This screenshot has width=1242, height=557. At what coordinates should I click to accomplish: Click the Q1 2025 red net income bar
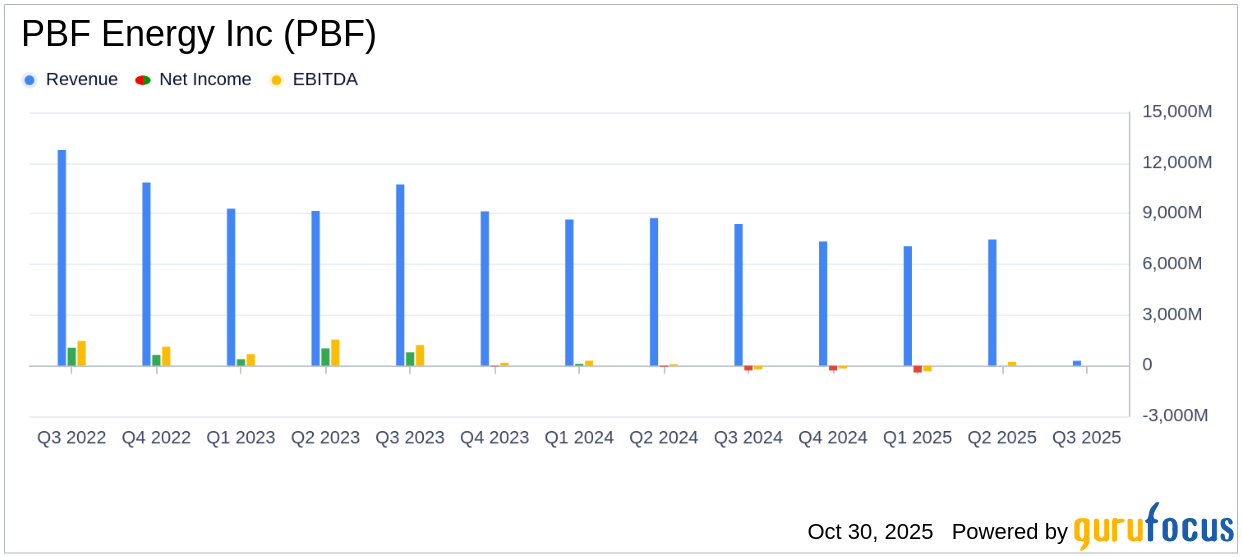coord(918,369)
